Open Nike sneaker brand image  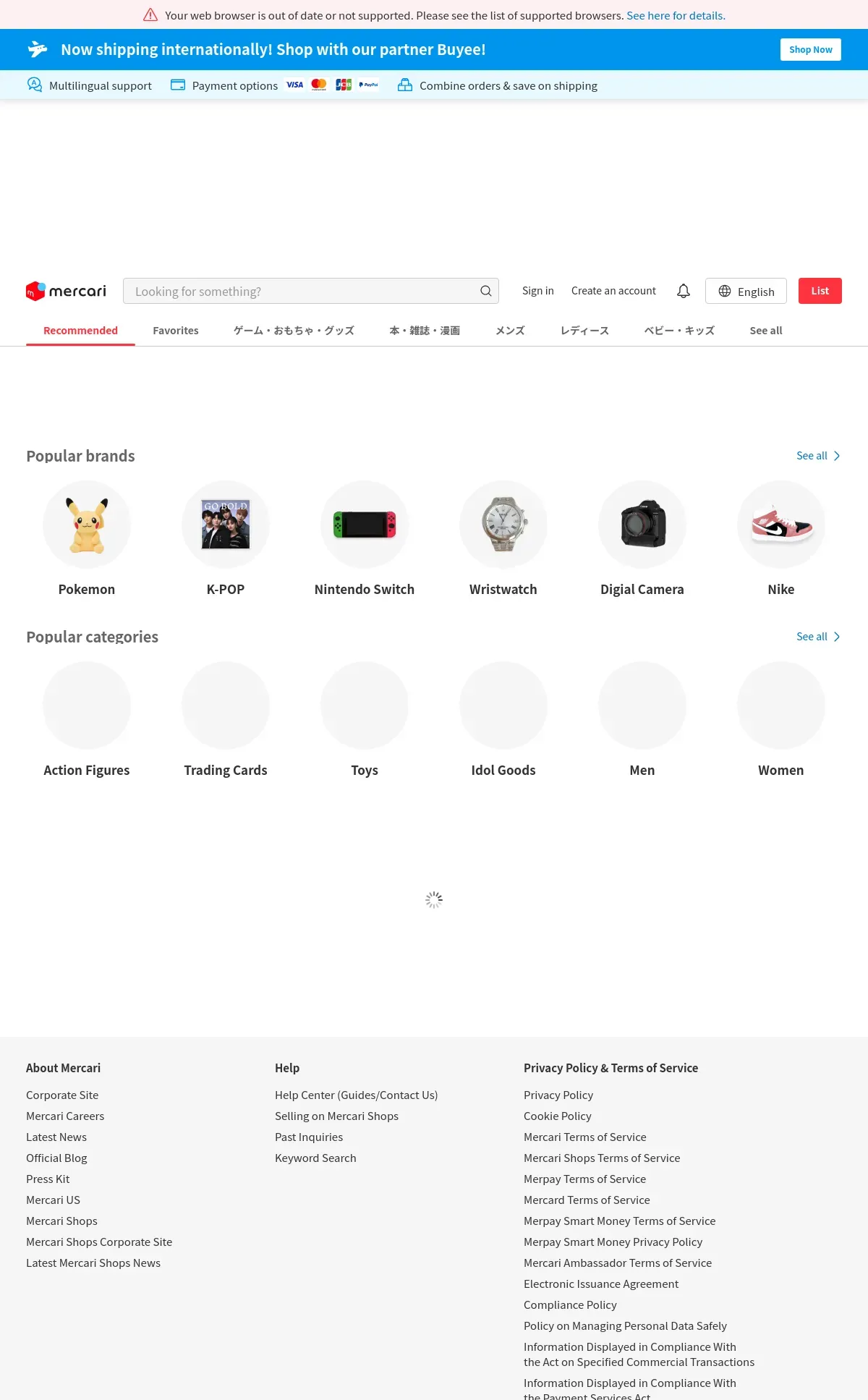(781, 525)
